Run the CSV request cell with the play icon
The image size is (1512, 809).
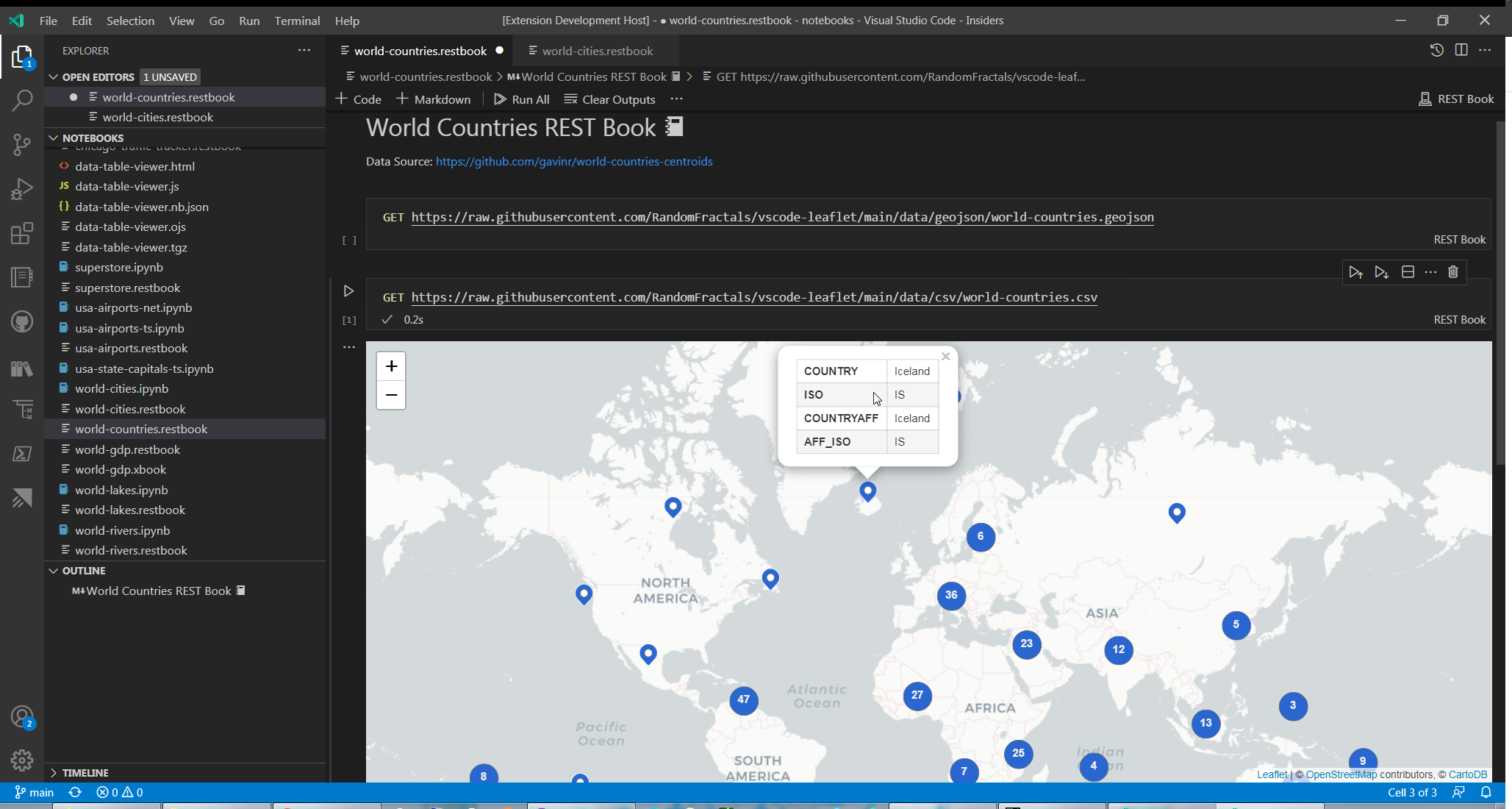click(349, 291)
